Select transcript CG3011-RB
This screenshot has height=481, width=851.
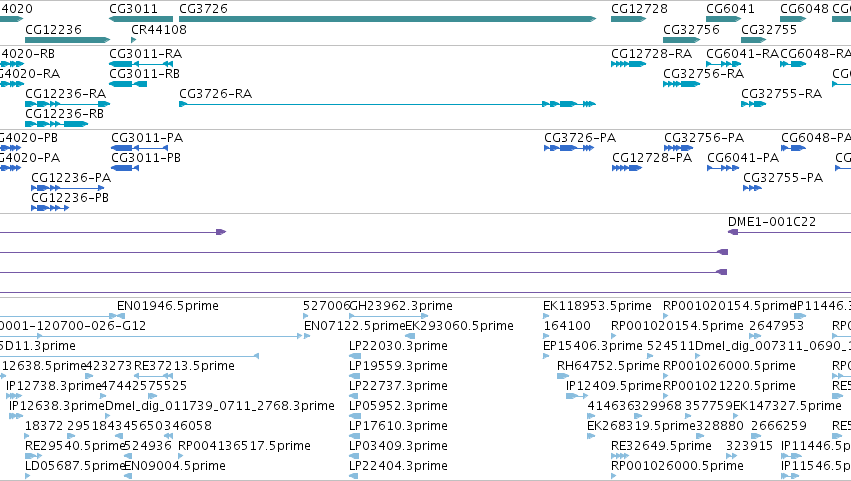pos(144,74)
